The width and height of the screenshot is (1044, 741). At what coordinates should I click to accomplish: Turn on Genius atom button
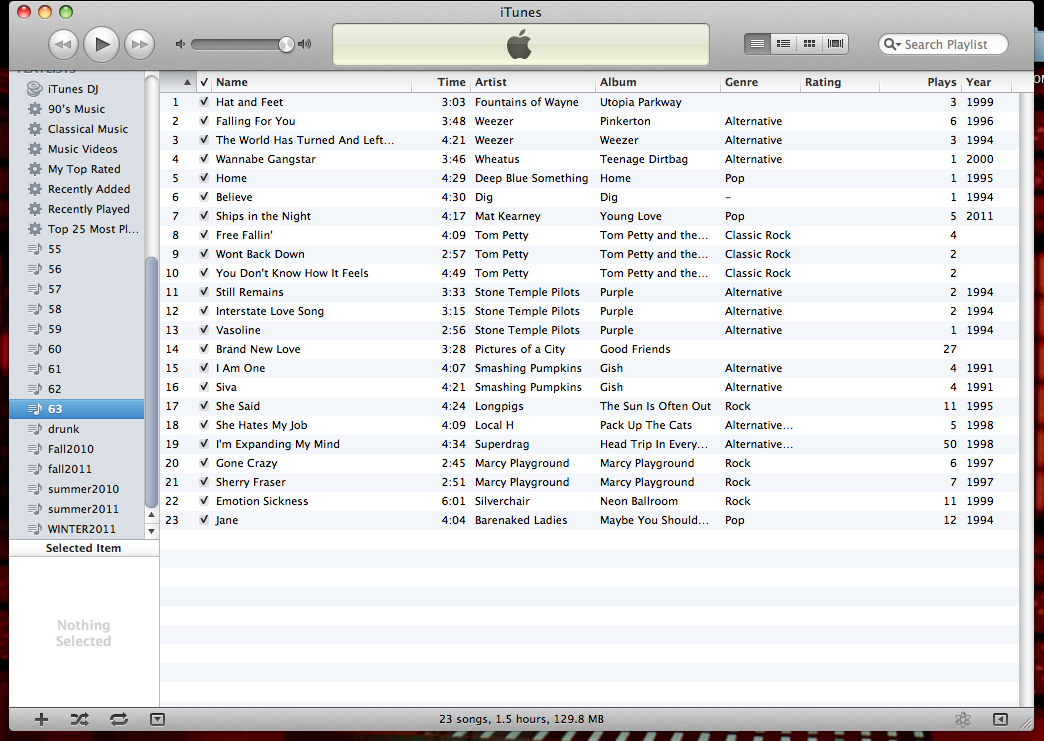(x=963, y=719)
